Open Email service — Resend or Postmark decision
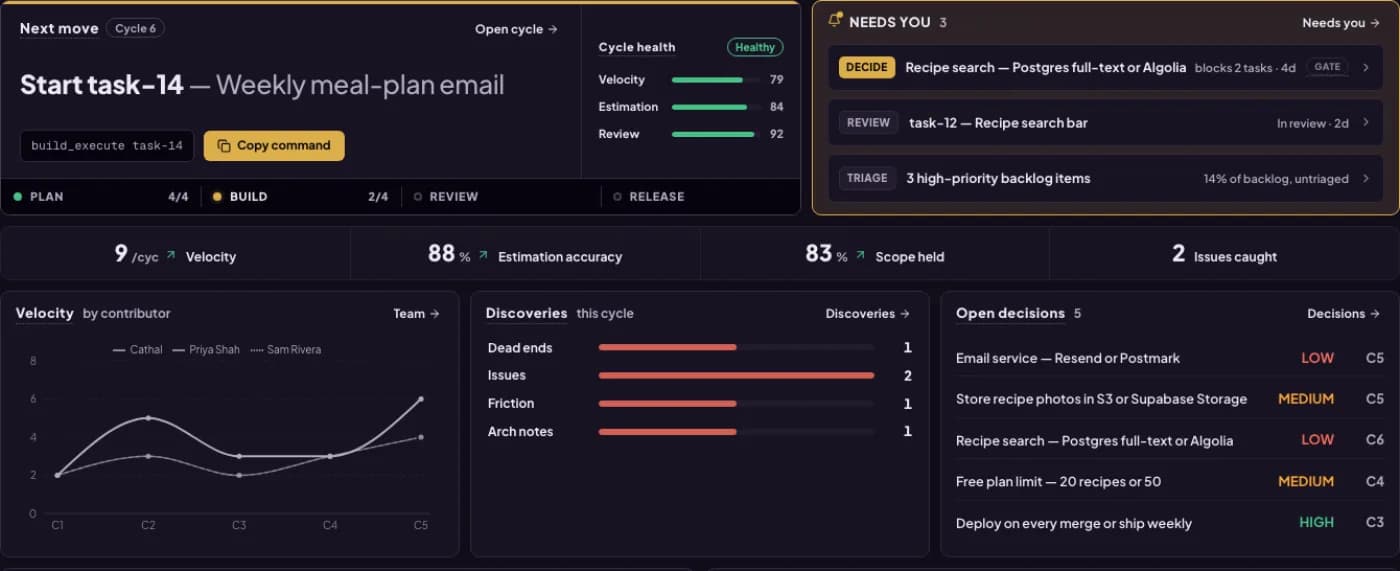This screenshot has height=571, width=1400. (1170, 358)
